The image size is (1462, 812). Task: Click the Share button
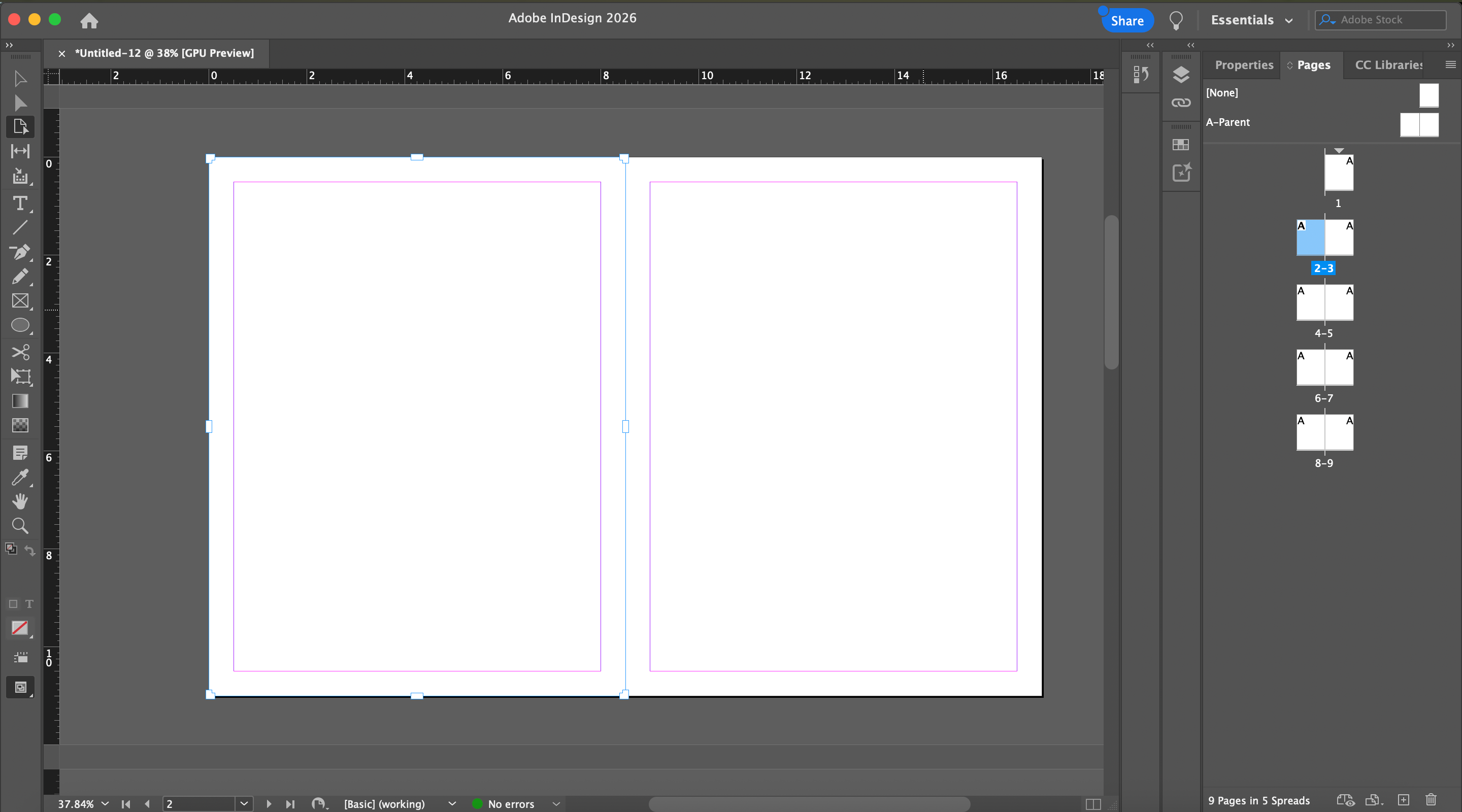(x=1126, y=21)
